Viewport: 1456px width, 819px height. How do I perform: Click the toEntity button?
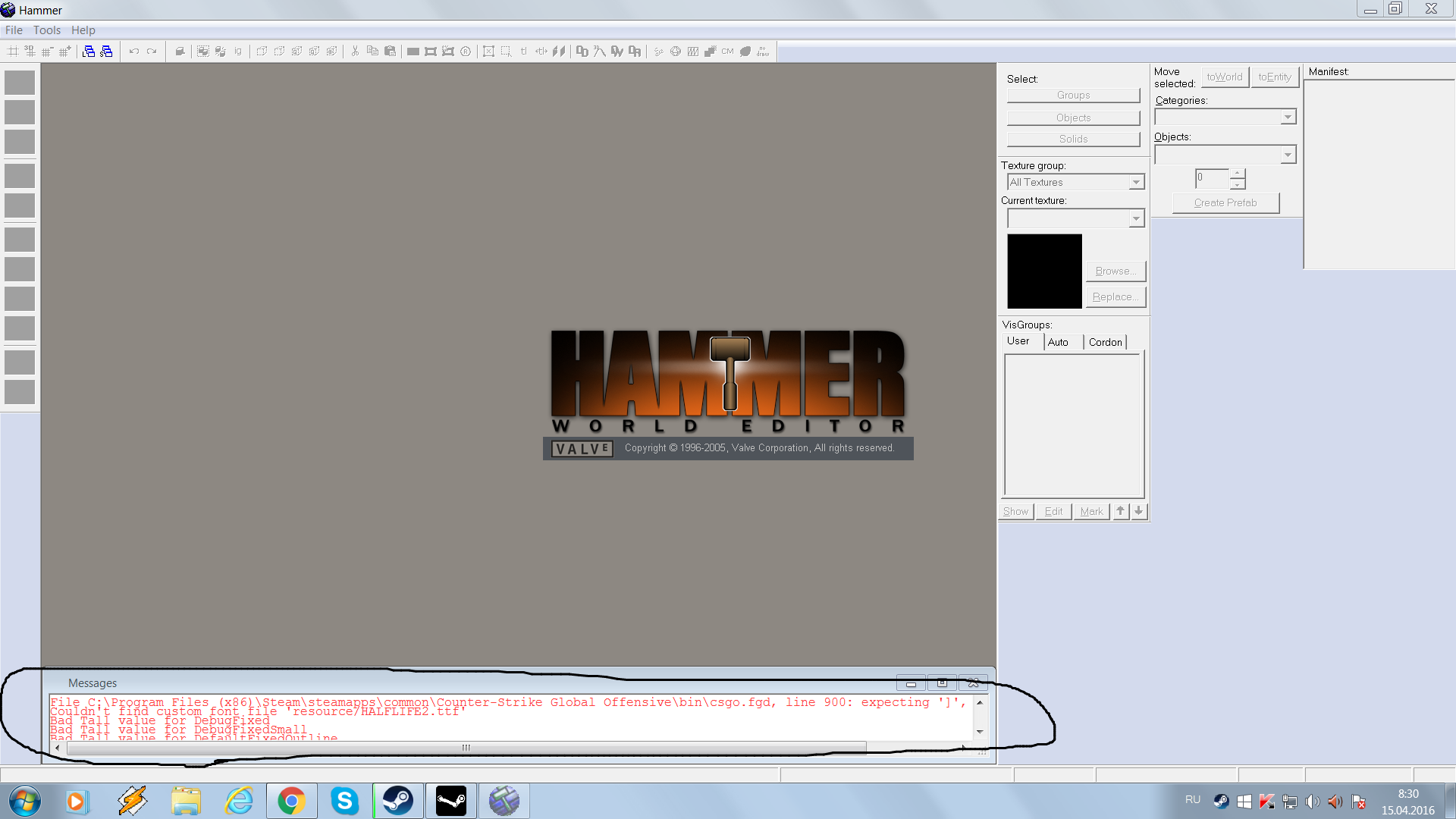pos(1275,77)
